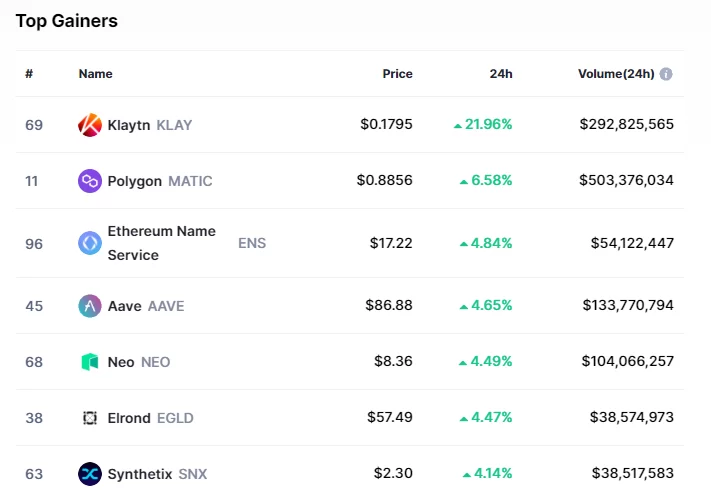Open the Ethereum Name Service link
The width and height of the screenshot is (711, 501).
coord(161,243)
